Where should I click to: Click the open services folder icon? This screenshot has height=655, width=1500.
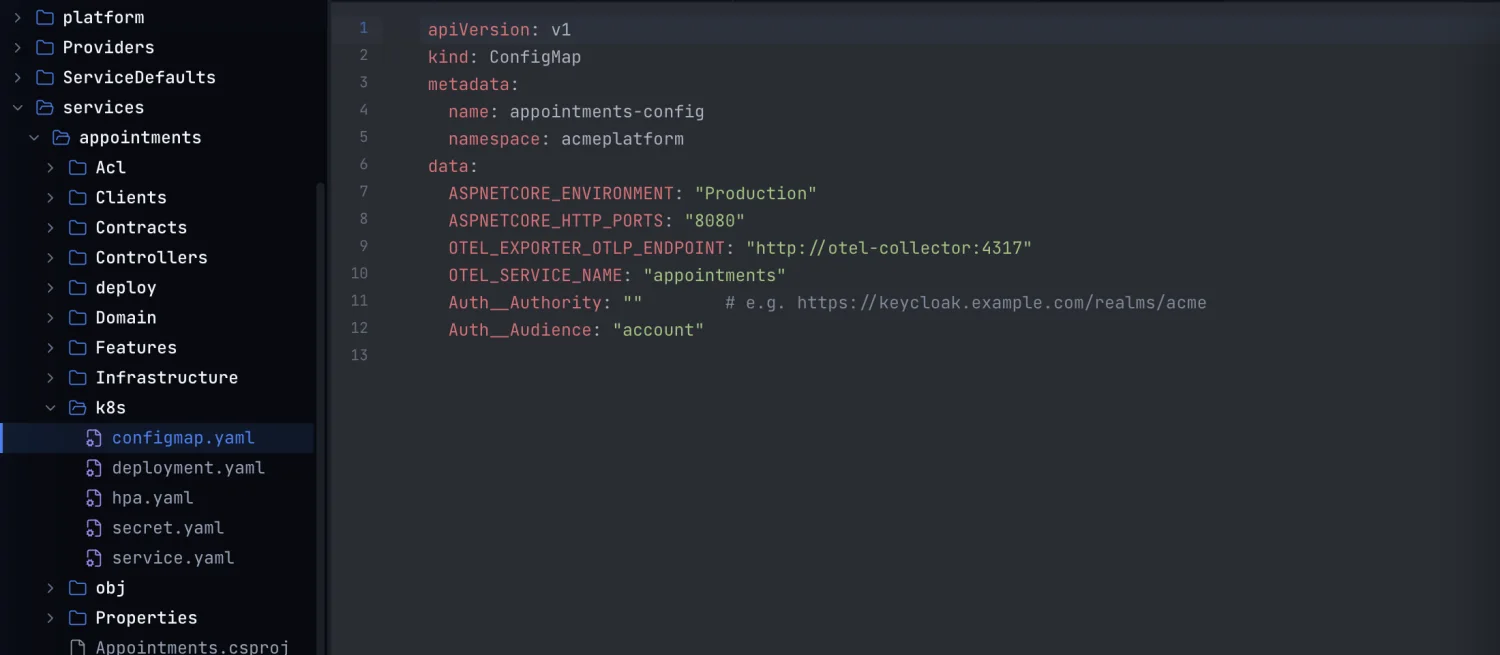pyautogui.click(x=44, y=108)
